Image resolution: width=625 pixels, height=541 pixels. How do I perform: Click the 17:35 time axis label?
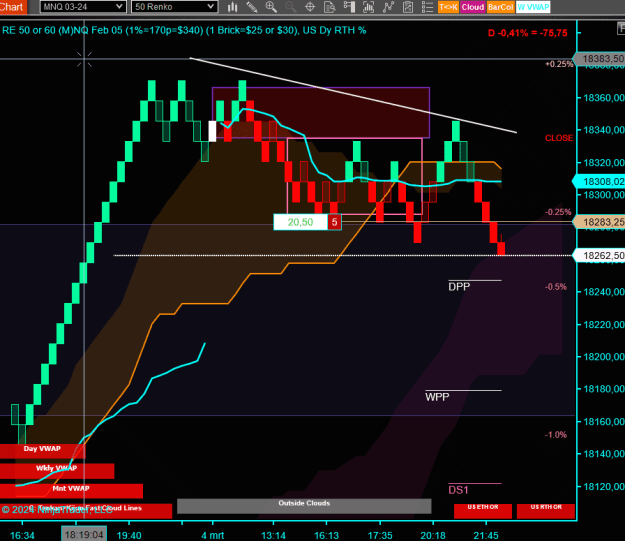click(x=380, y=535)
